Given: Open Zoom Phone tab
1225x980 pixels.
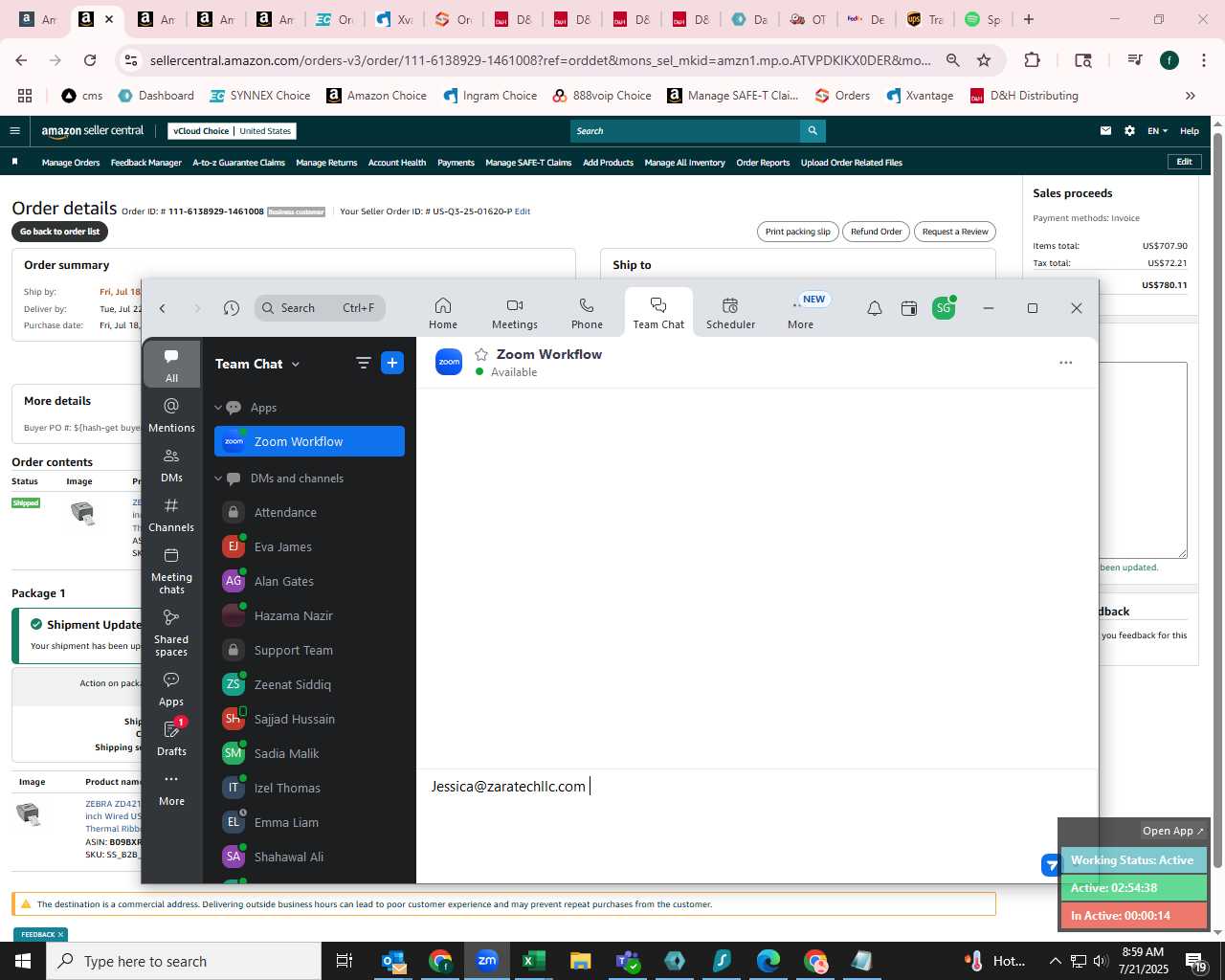Looking at the screenshot, I should tap(587, 313).
